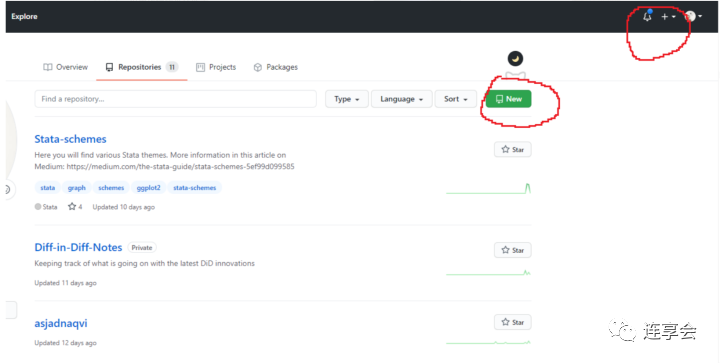Click the Stata-schemes description text

(164, 161)
